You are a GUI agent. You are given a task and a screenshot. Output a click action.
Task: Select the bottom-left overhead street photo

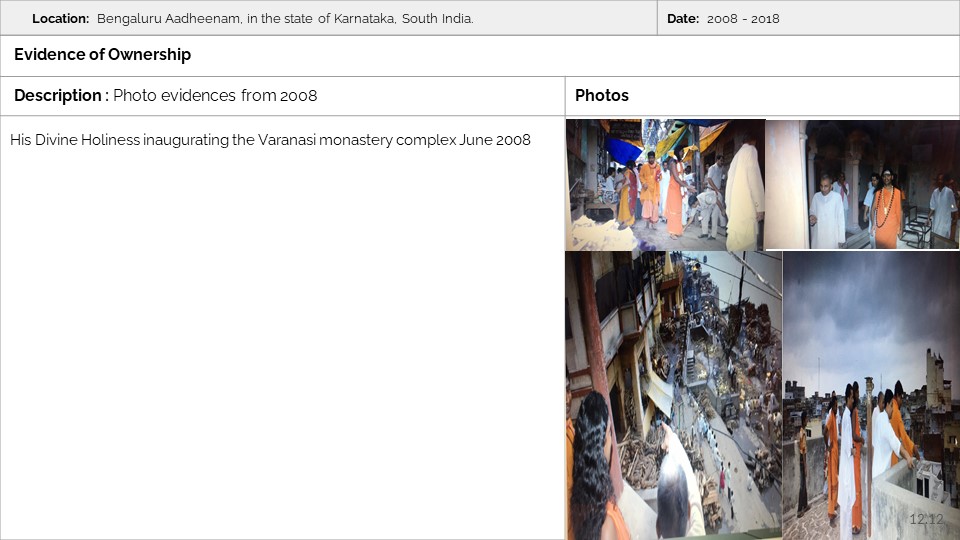[673, 395]
